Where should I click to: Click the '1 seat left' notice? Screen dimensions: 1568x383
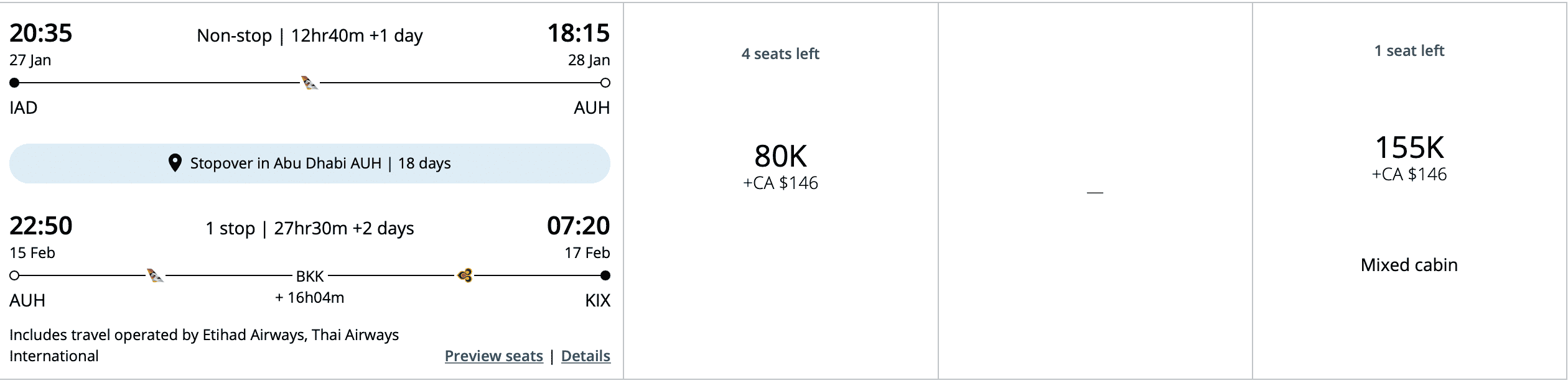[1409, 51]
